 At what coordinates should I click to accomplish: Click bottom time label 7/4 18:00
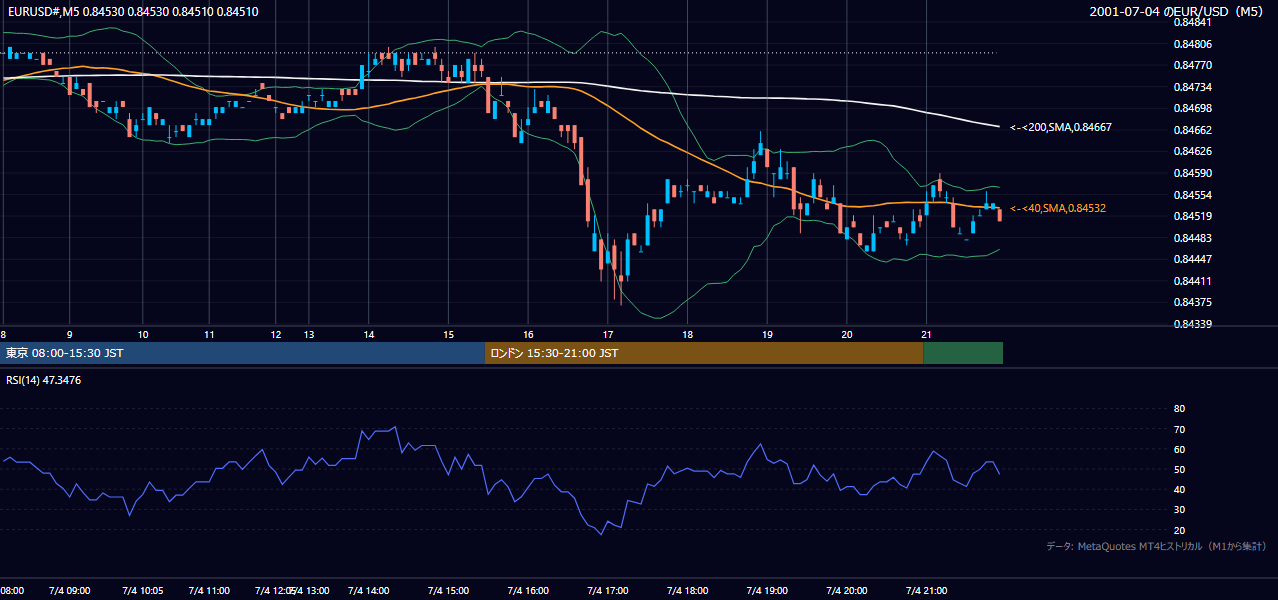pos(687,591)
